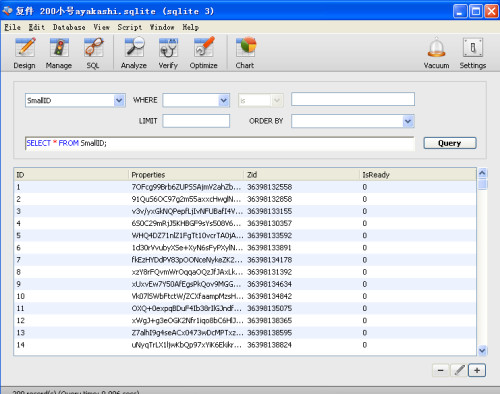This screenshot has width=500, height=394.
Task: Open the Help menu
Action: click(x=190, y=27)
